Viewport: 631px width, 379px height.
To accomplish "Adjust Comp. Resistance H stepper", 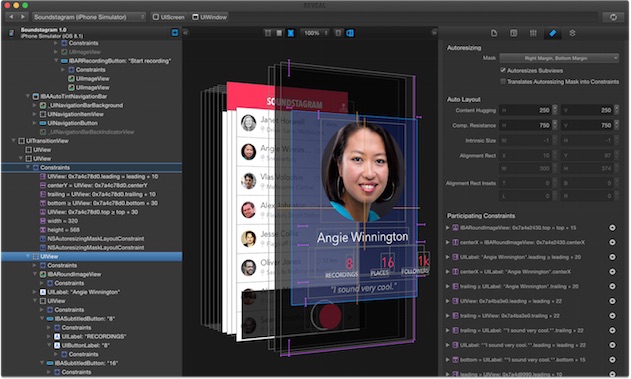I will click(x=555, y=125).
